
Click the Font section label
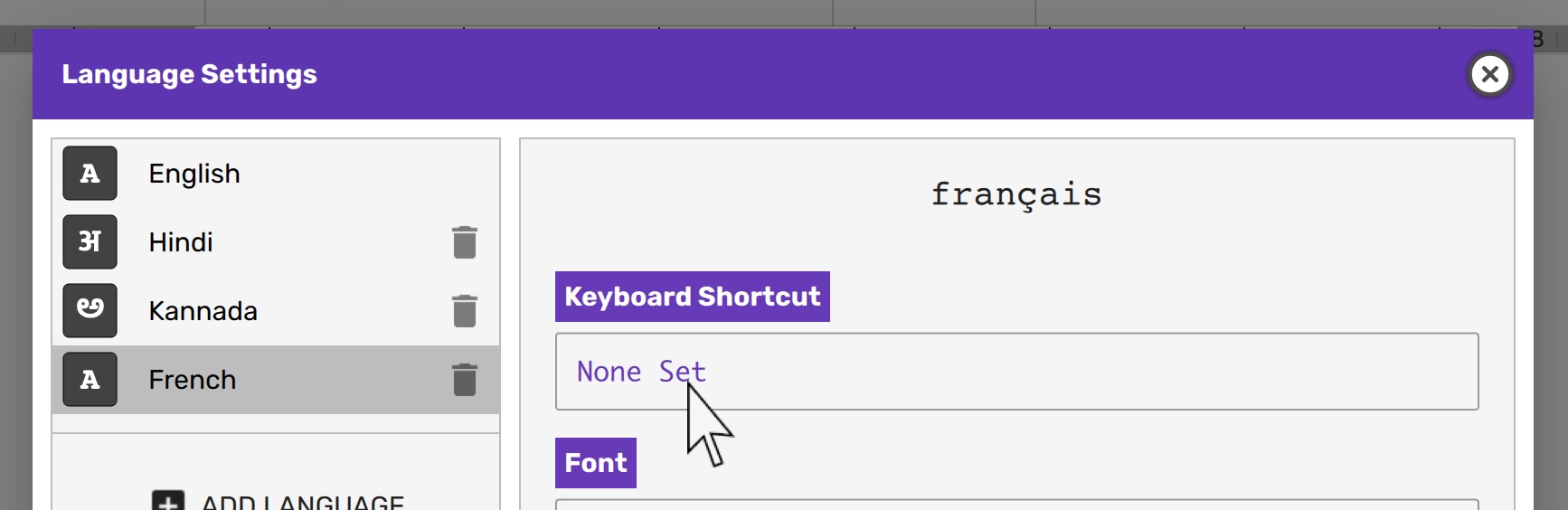pos(595,463)
